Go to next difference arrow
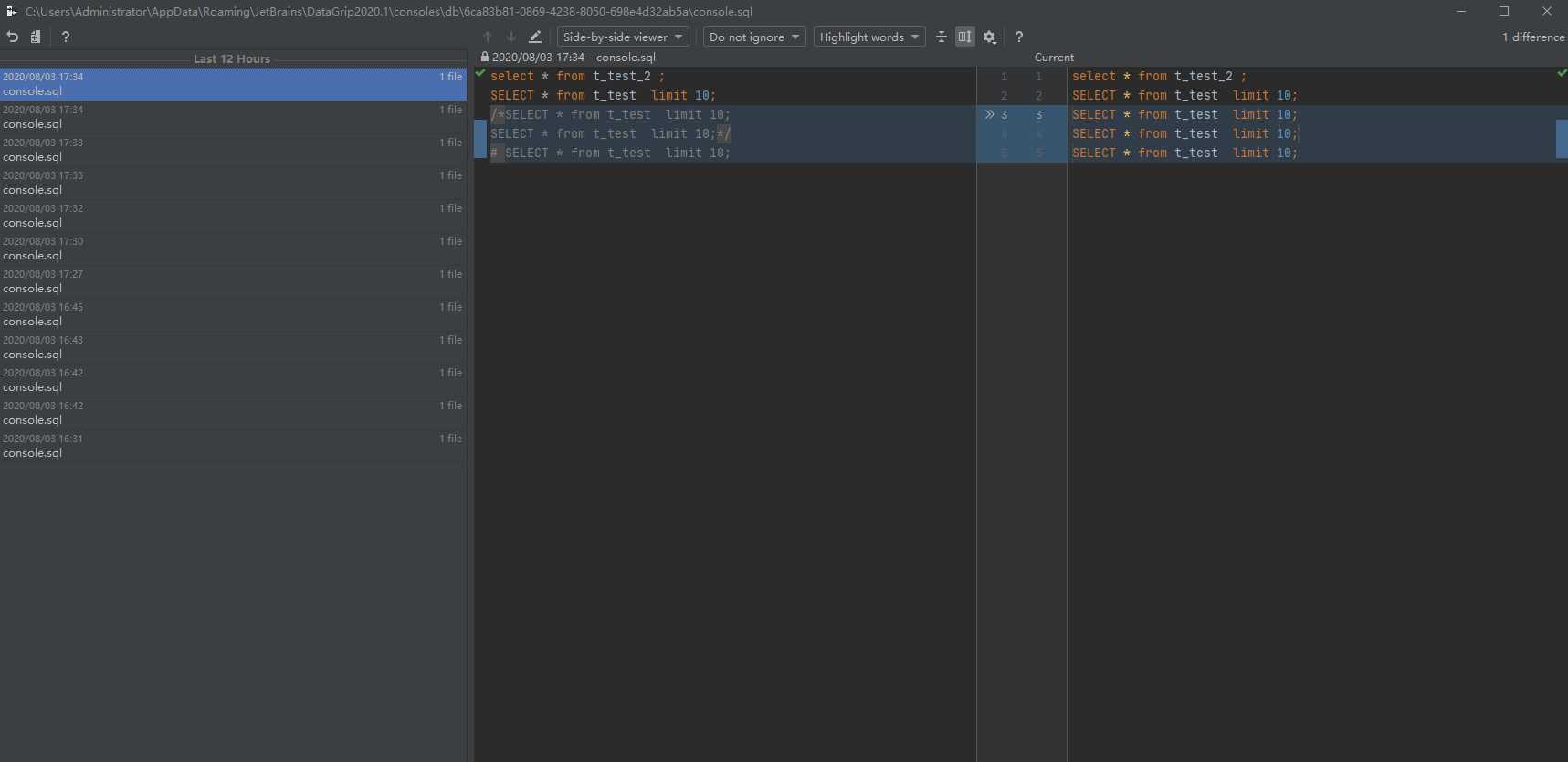Image resolution: width=1568 pixels, height=762 pixels. point(511,37)
